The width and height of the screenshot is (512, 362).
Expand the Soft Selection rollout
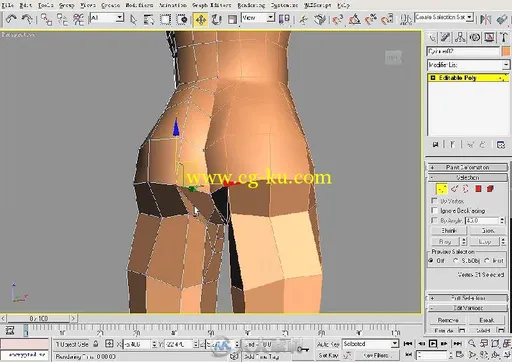click(x=467, y=298)
